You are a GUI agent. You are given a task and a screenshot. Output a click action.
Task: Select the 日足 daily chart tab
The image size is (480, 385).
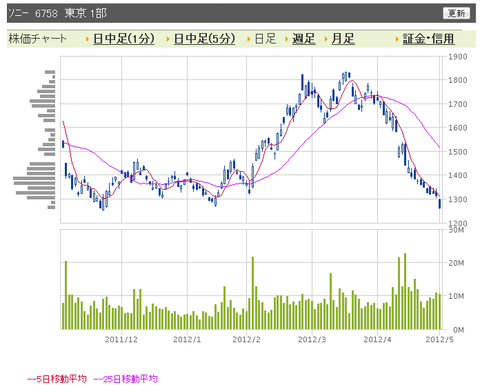pyautogui.click(x=265, y=39)
